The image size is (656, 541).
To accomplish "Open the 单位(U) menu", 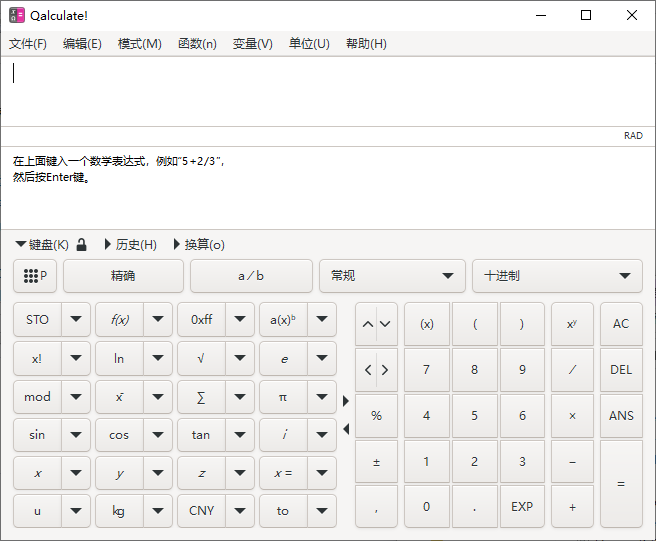I will 309,44.
